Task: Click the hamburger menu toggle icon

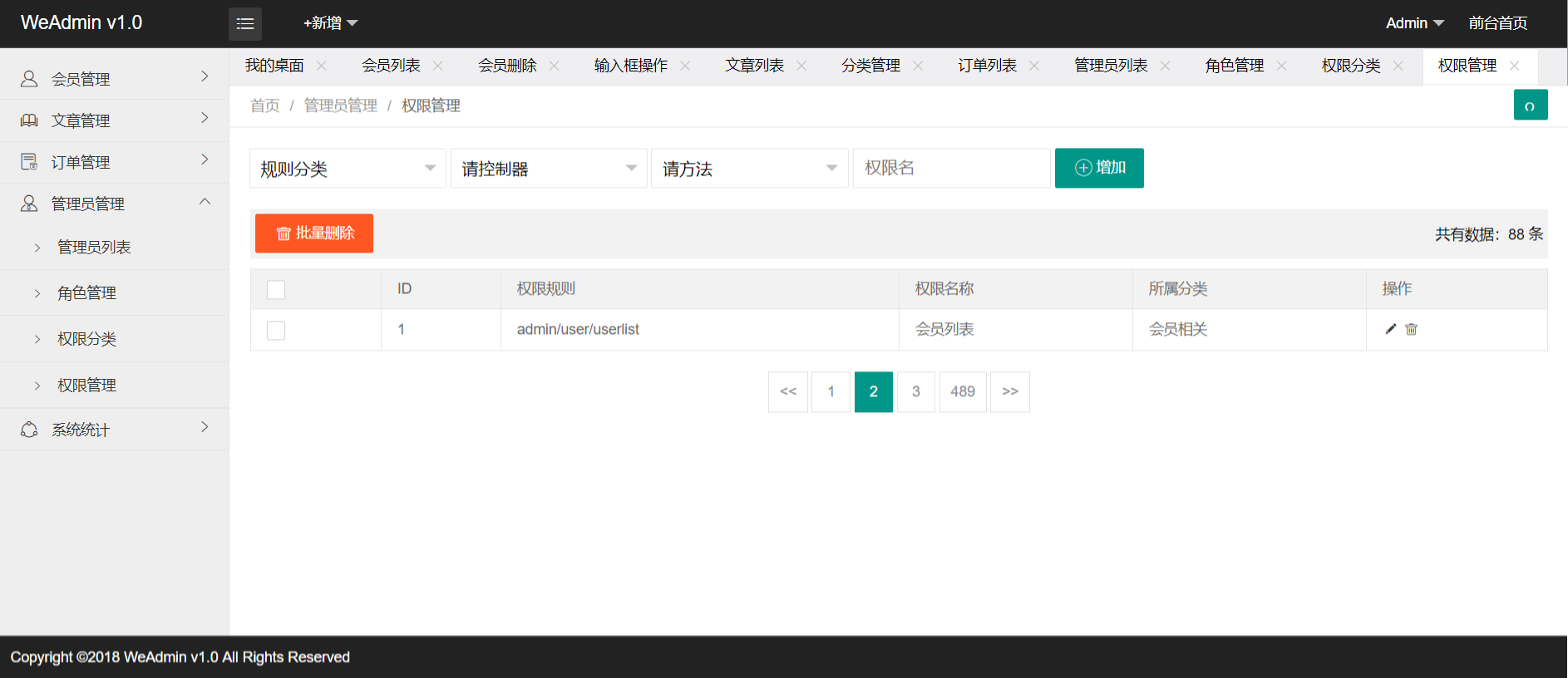Action: pos(245,24)
